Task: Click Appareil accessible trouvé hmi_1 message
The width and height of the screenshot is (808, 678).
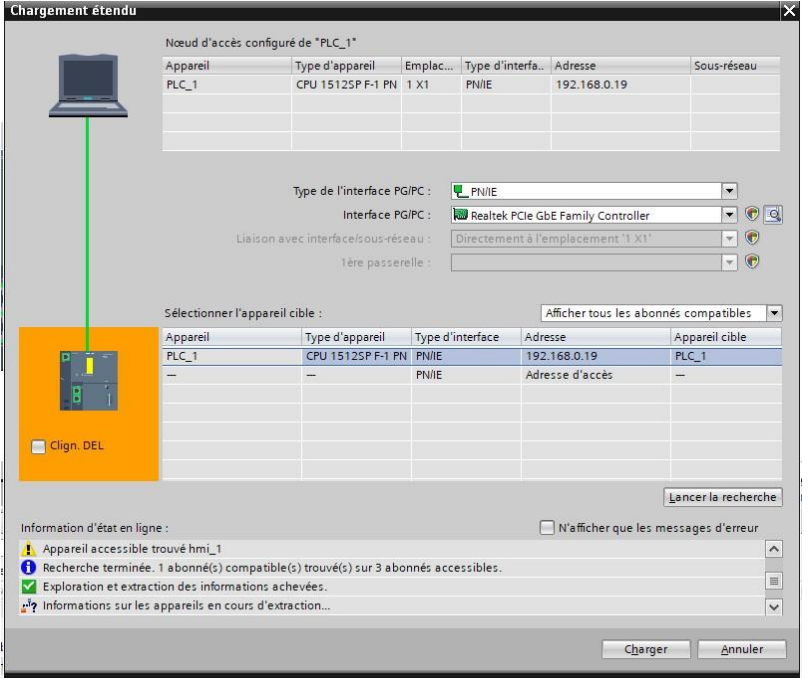Action: pyautogui.click(x=132, y=549)
